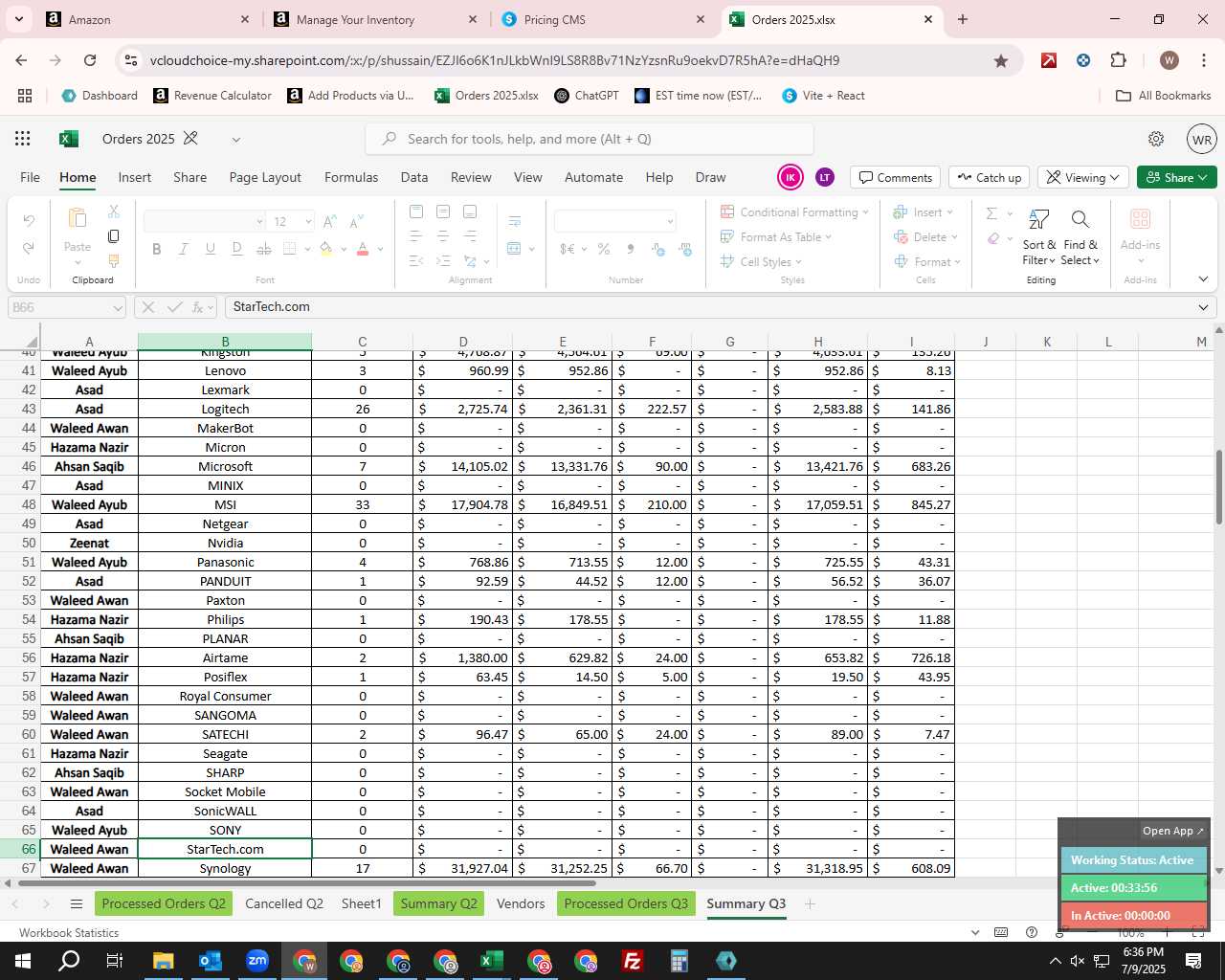Expand the Name Box dropdown
Screen dimensions: 1225x980
118,307
